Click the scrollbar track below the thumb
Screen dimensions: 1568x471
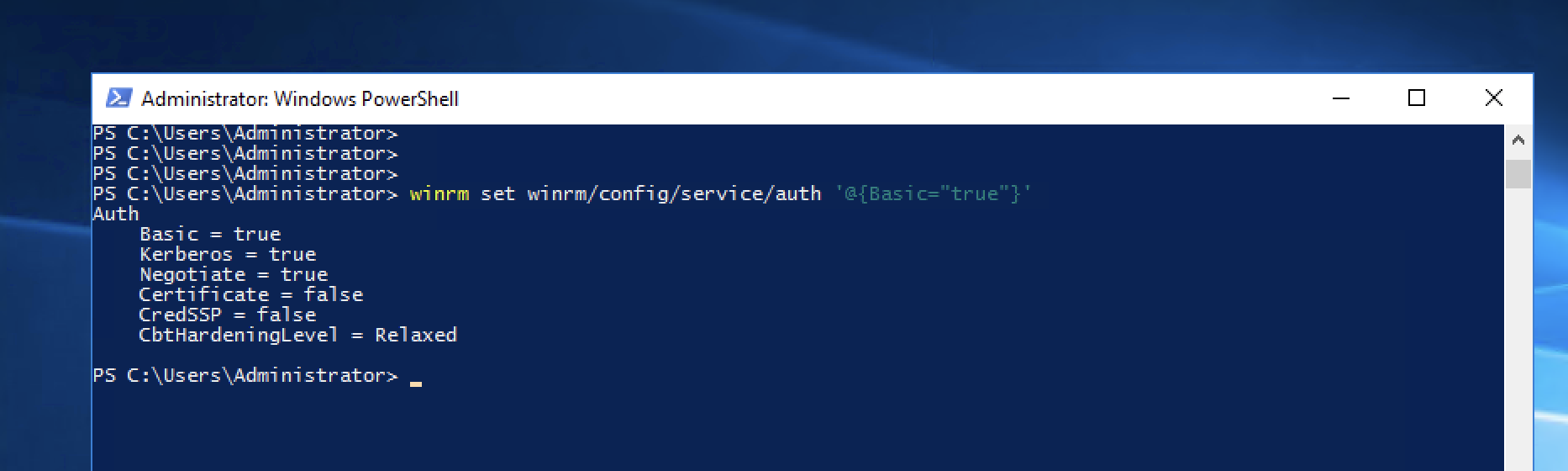[x=1518, y=336]
